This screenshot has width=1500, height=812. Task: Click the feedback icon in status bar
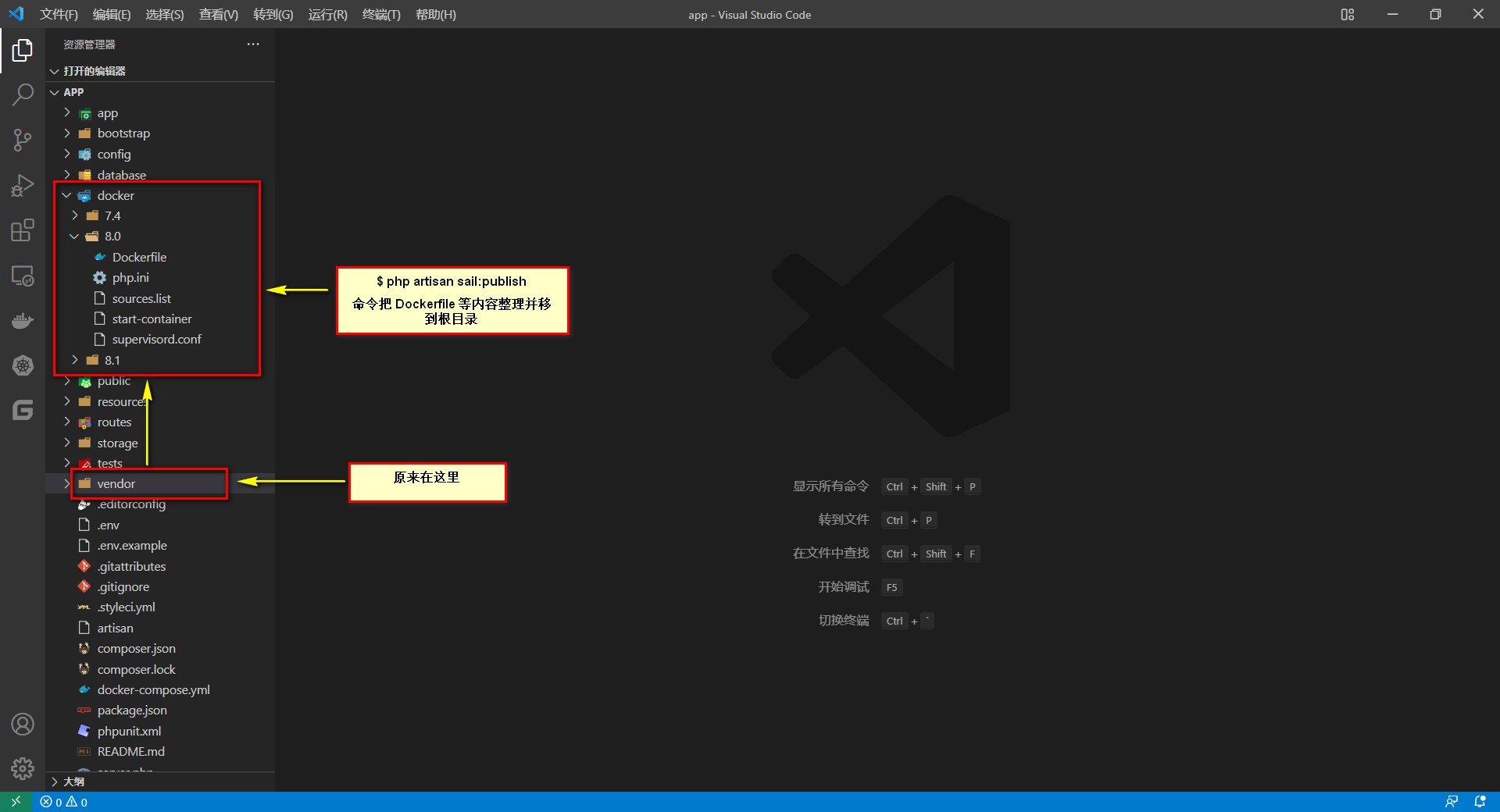[x=1452, y=802]
